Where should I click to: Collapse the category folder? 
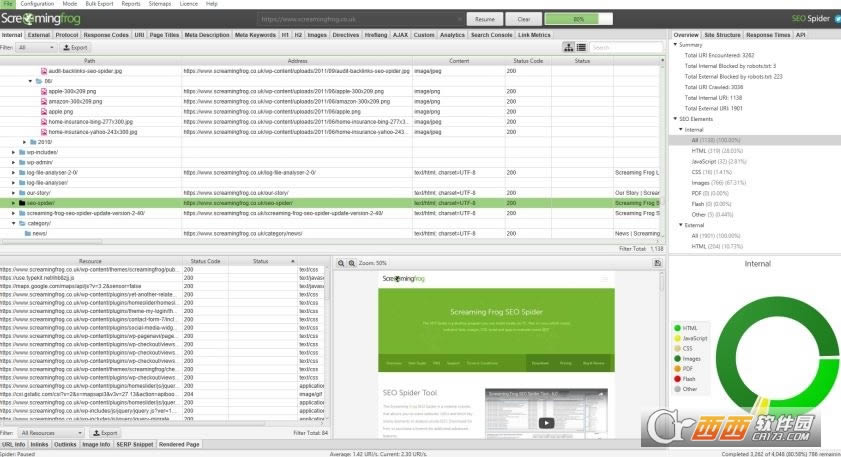[13, 223]
